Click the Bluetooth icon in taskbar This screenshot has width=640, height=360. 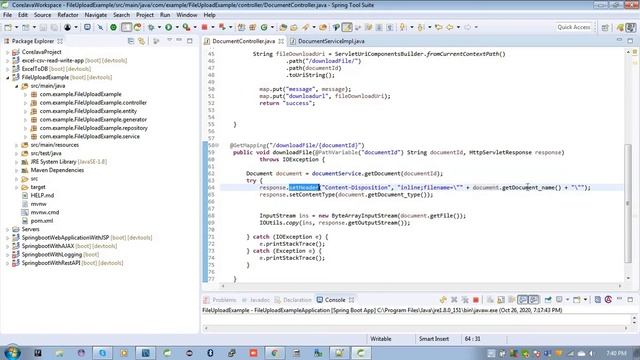[210, 353]
